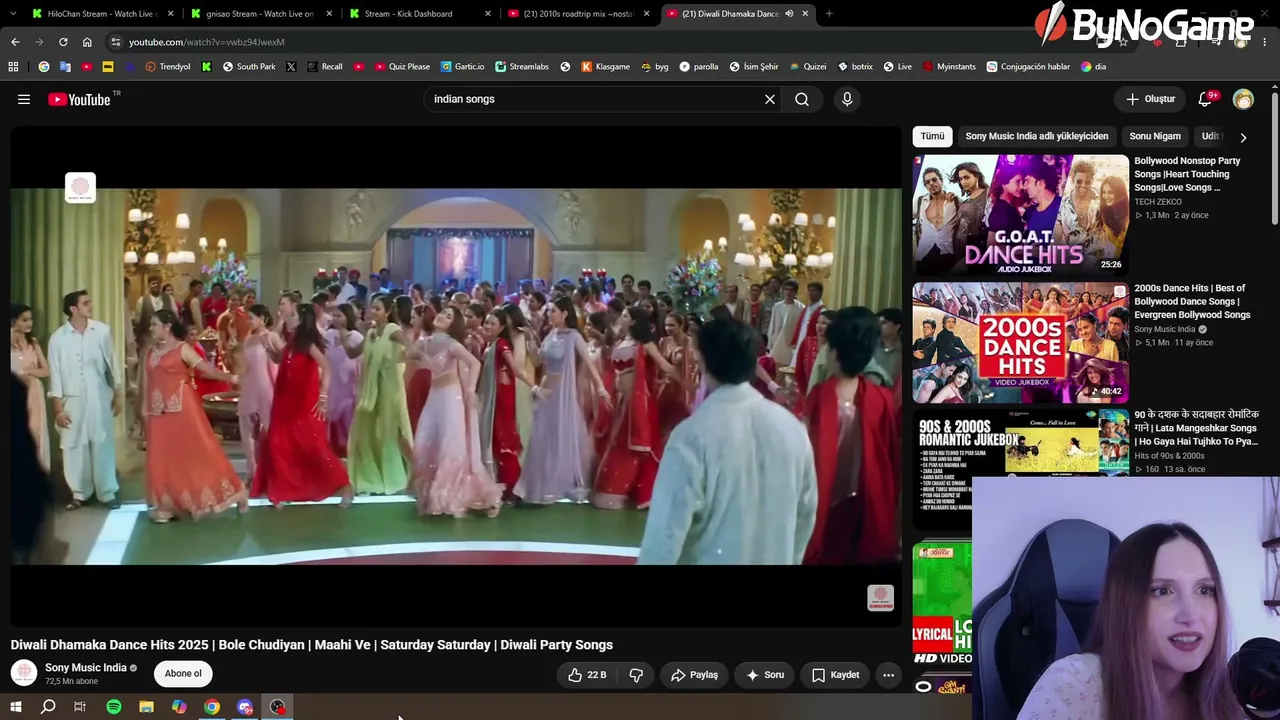Image resolution: width=1280 pixels, height=720 pixels.
Task: Select the Sonu Nigam filter chip
Action: 1155,136
